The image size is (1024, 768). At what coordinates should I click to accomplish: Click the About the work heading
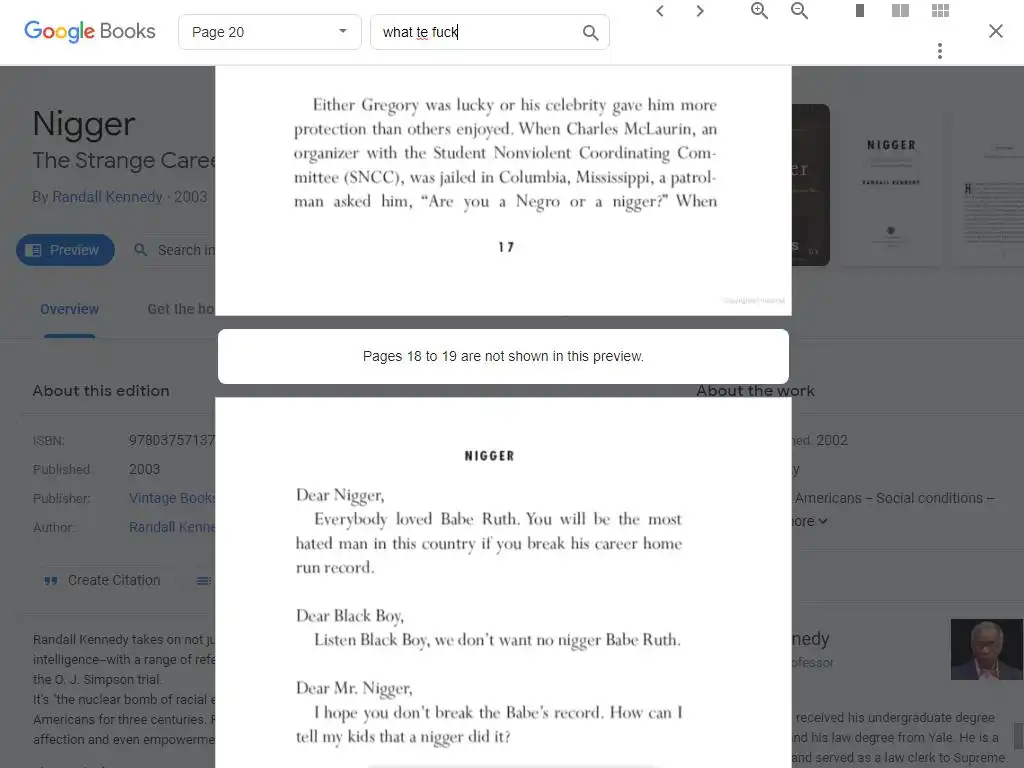[756, 391]
